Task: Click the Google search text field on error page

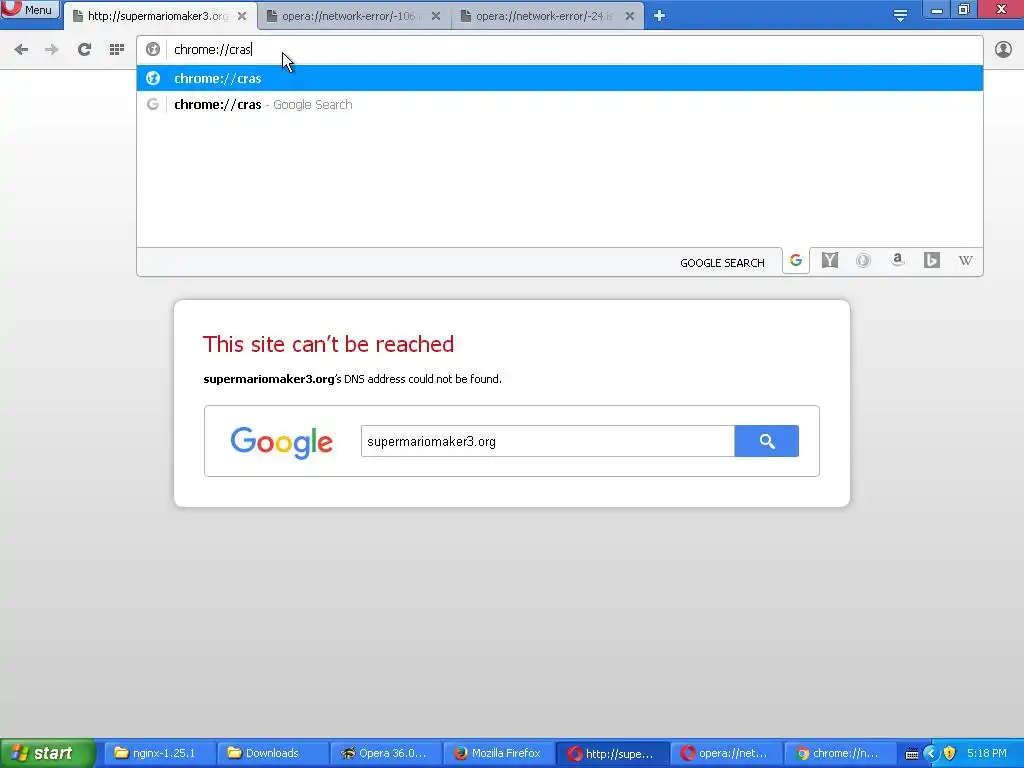Action: click(x=547, y=441)
